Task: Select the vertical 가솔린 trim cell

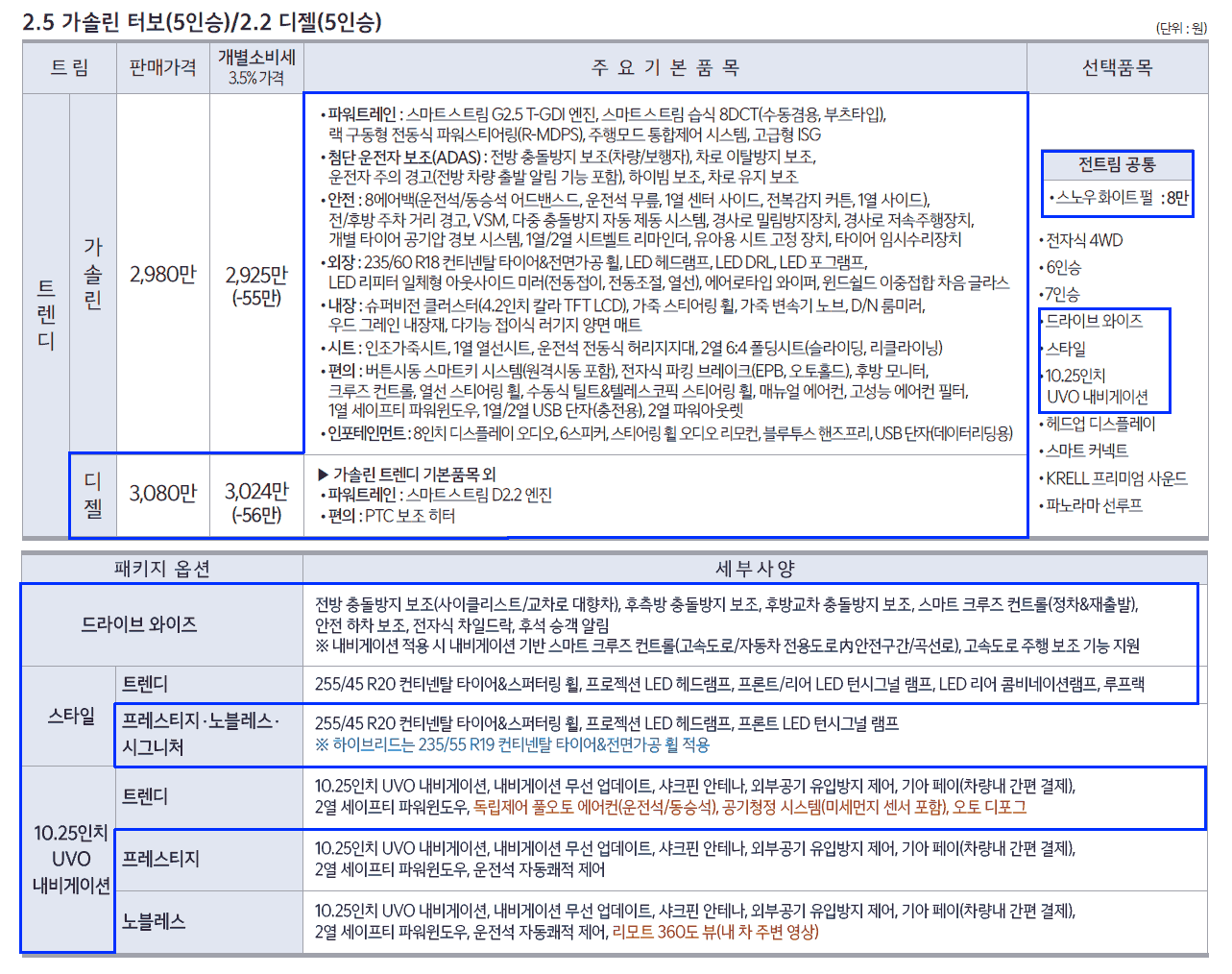Action: pos(93,274)
